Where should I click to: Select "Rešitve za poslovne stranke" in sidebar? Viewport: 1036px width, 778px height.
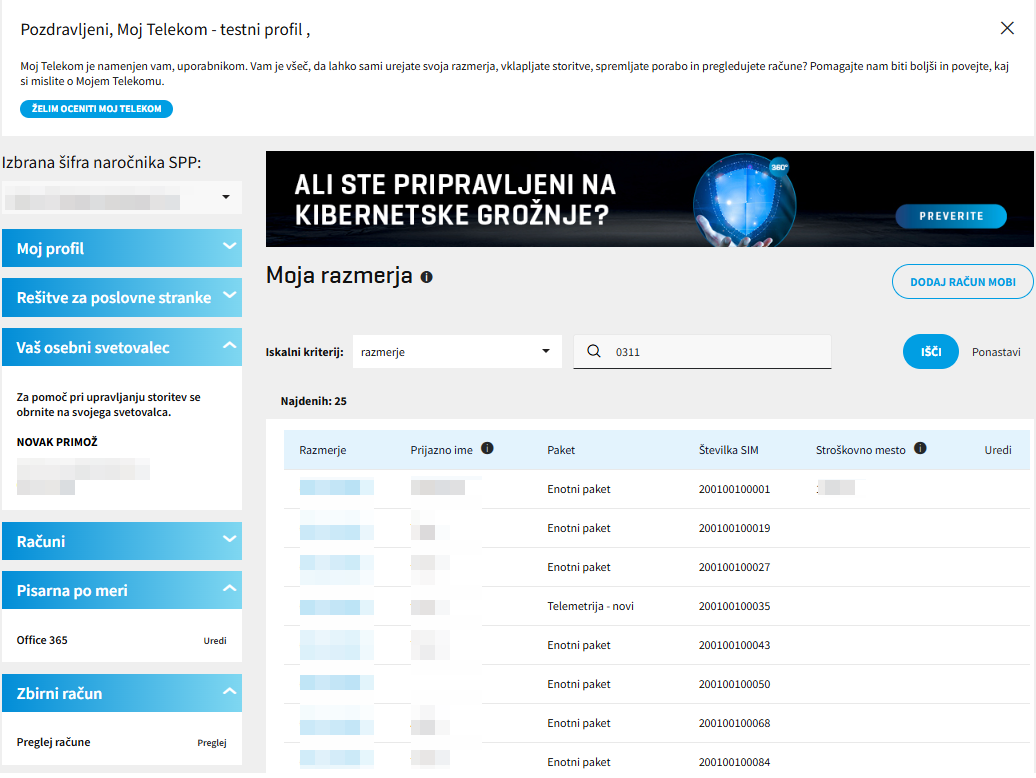point(122,297)
